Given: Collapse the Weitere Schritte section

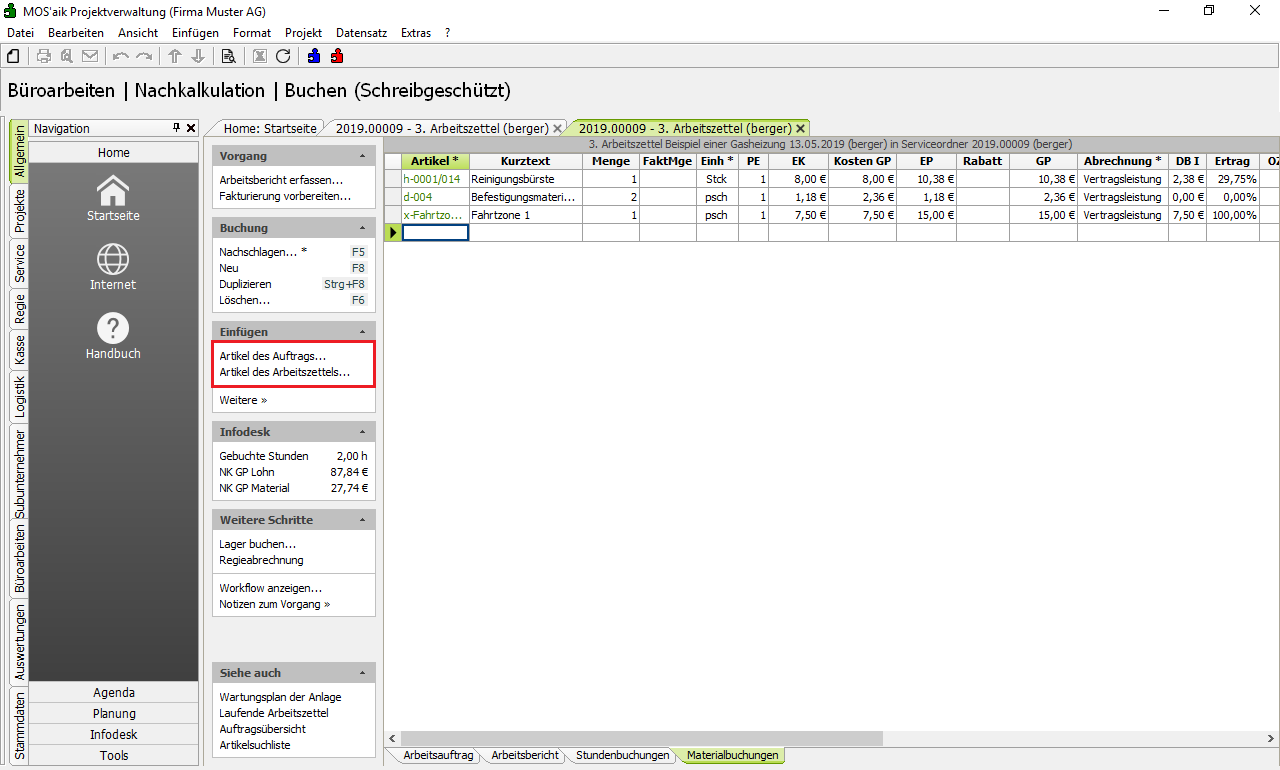Looking at the screenshot, I should coord(362,521).
